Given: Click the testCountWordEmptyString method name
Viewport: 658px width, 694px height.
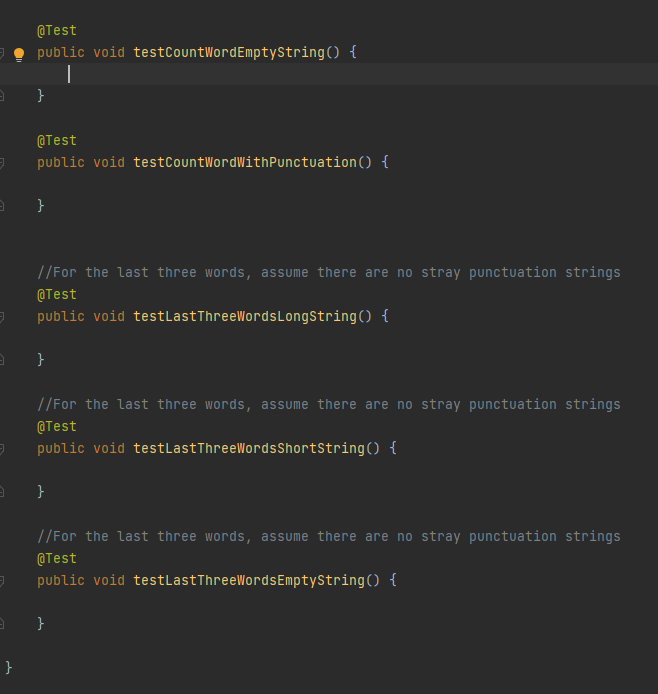Looking at the screenshot, I should click(229, 53).
